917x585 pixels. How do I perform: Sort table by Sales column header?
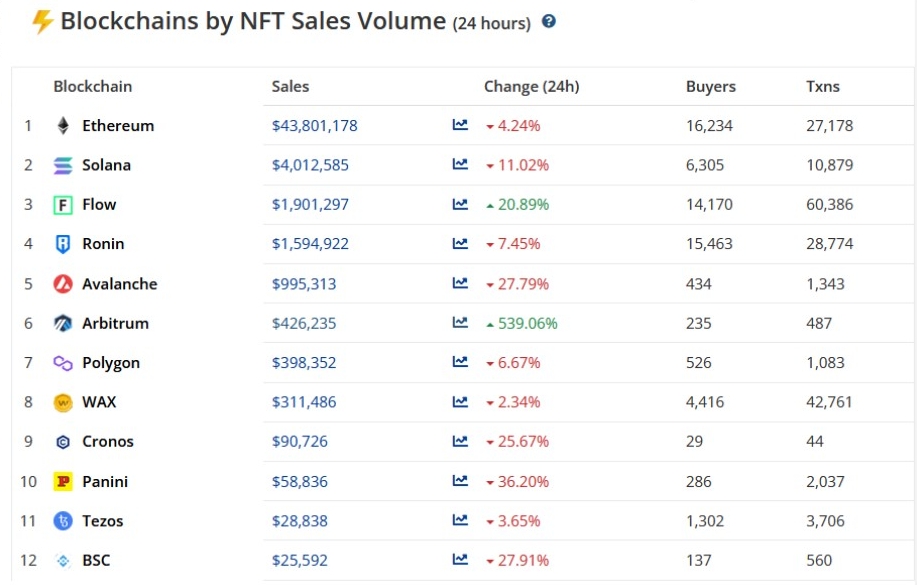290,87
